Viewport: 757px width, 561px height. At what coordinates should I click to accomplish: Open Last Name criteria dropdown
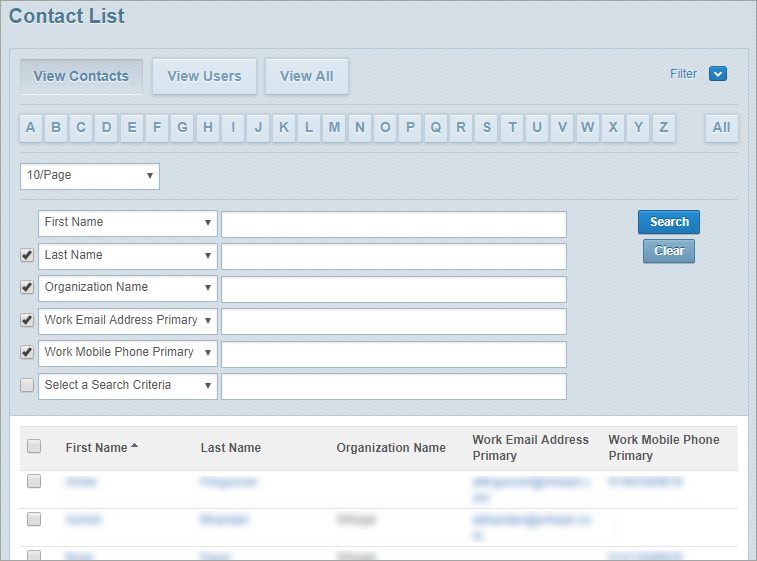coord(128,256)
